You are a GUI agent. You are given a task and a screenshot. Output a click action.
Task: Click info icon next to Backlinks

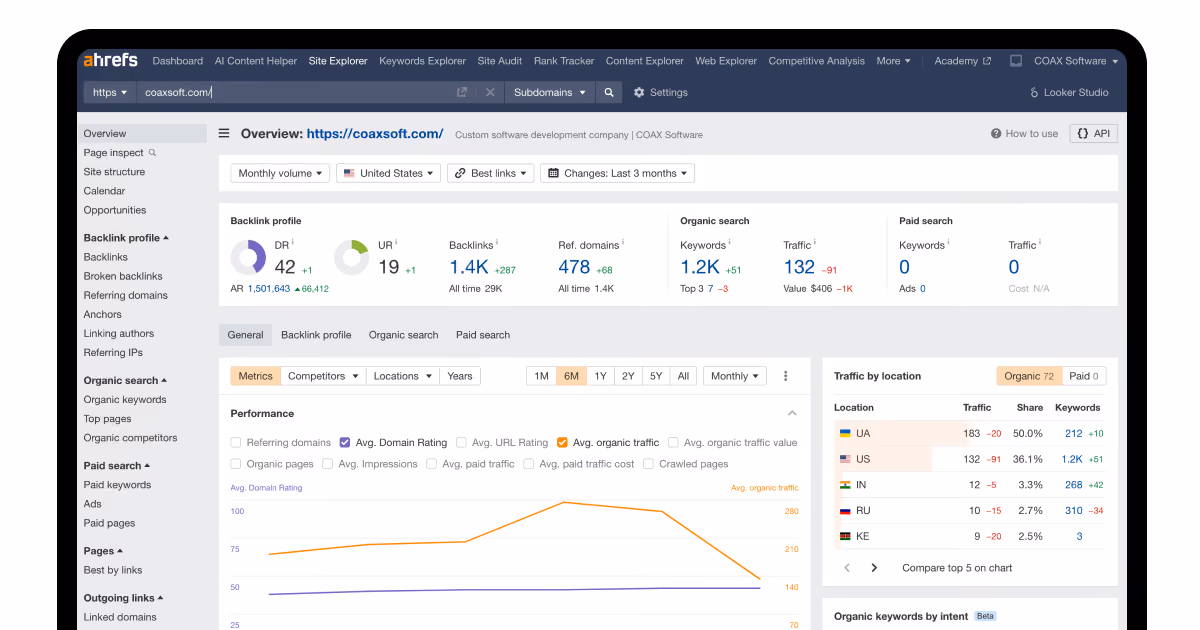click(x=497, y=243)
